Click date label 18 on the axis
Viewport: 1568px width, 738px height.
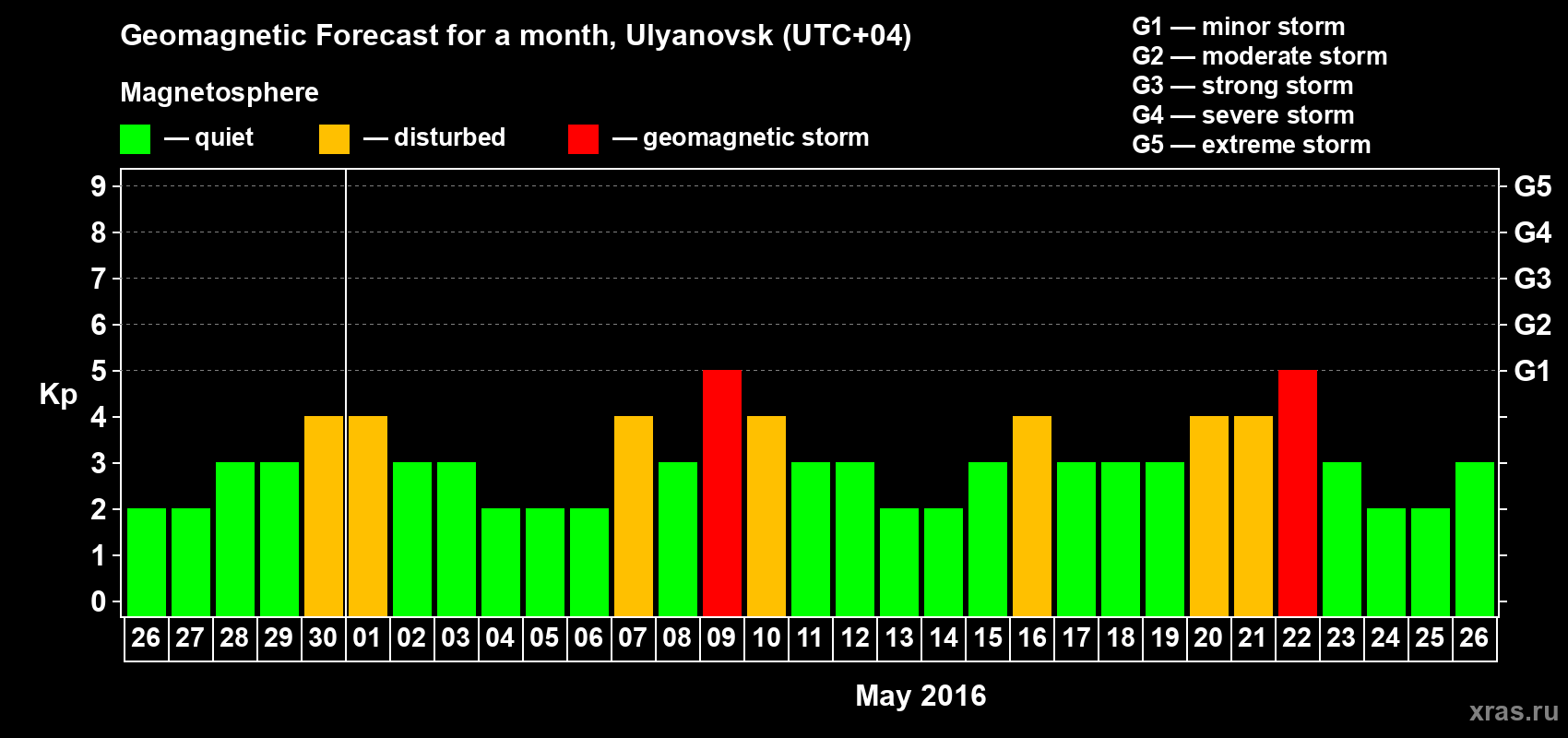click(1120, 637)
